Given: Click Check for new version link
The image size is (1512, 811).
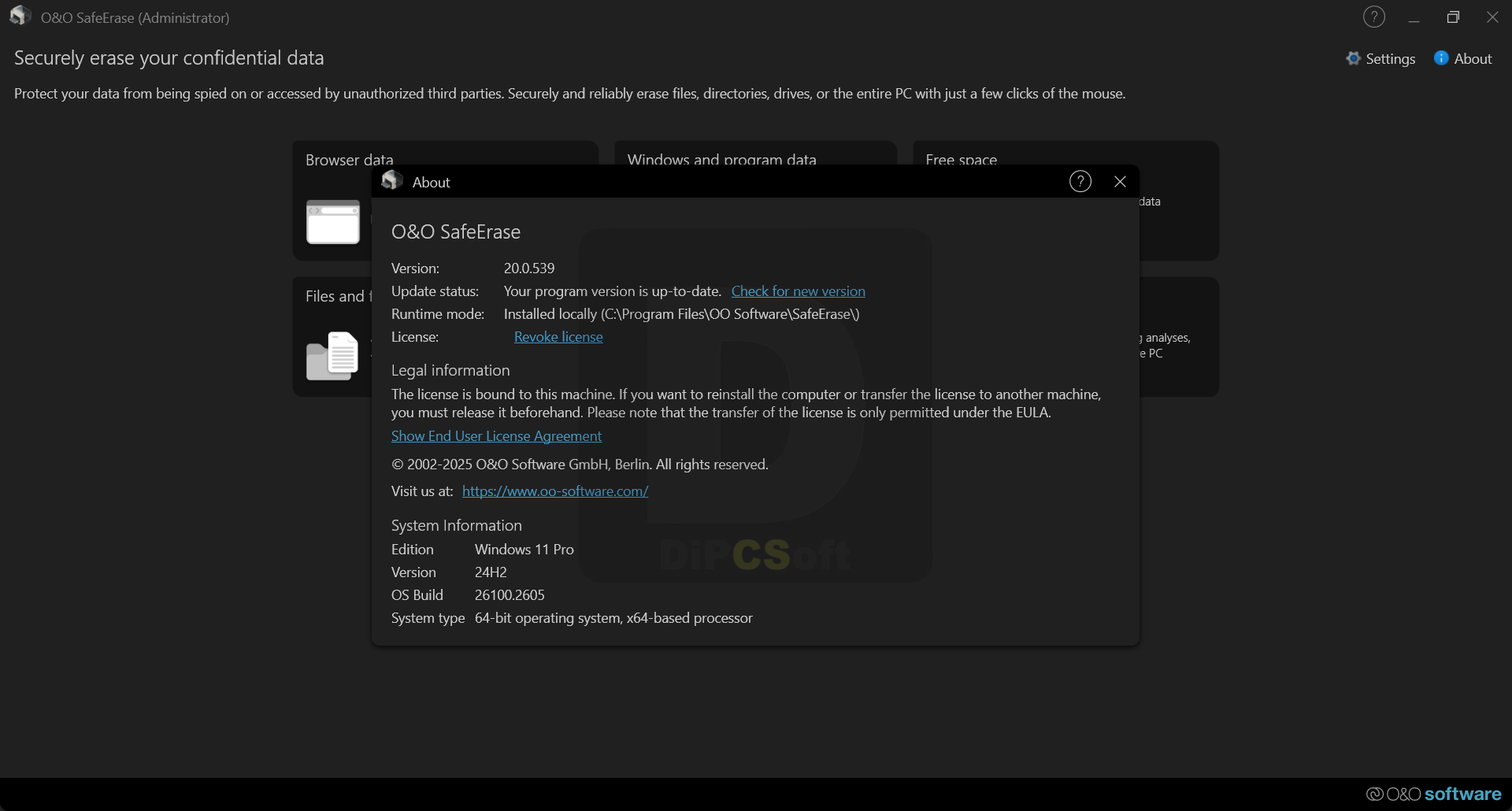Looking at the screenshot, I should coord(798,291).
